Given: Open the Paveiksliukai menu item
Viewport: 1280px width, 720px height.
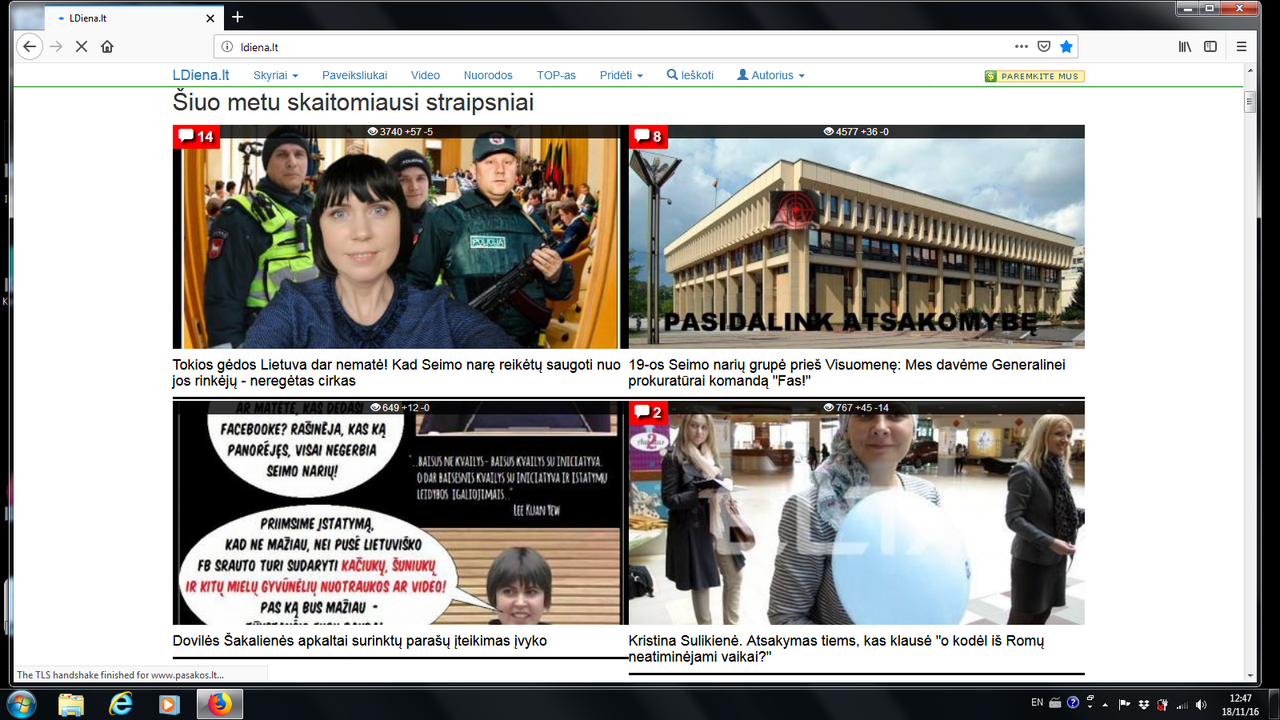Looking at the screenshot, I should coord(354,75).
